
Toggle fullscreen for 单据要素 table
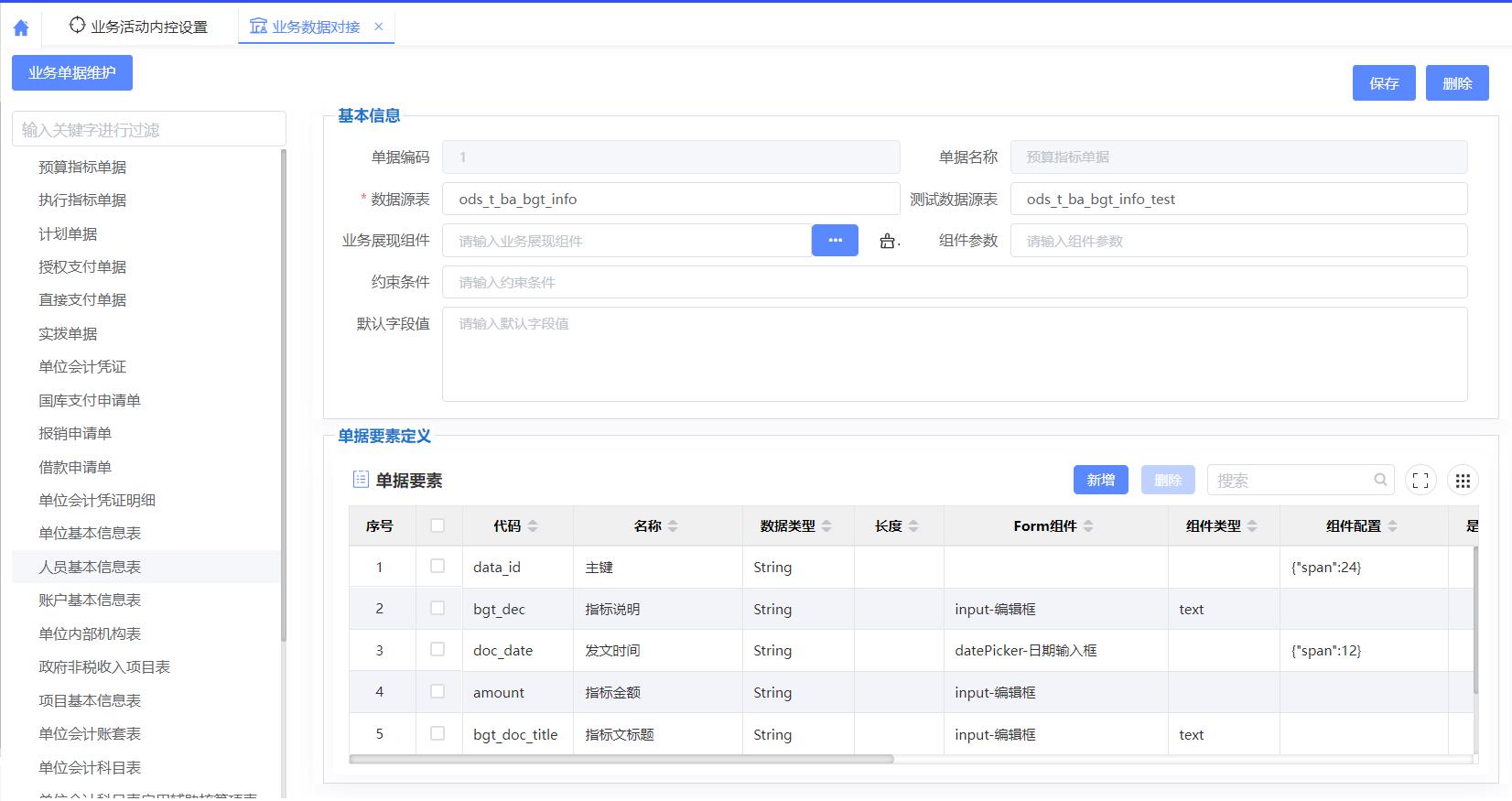pyautogui.click(x=1420, y=481)
